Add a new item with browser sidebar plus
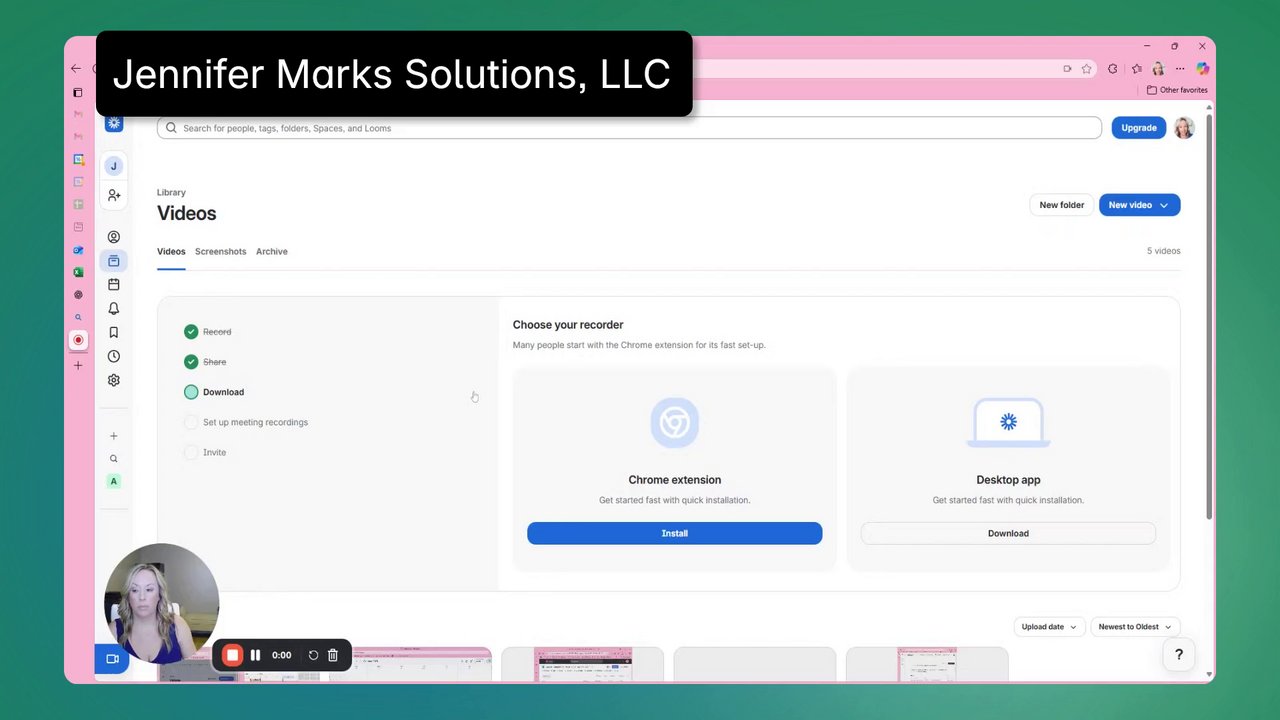Viewport: 1280px width, 720px height. coord(78,365)
